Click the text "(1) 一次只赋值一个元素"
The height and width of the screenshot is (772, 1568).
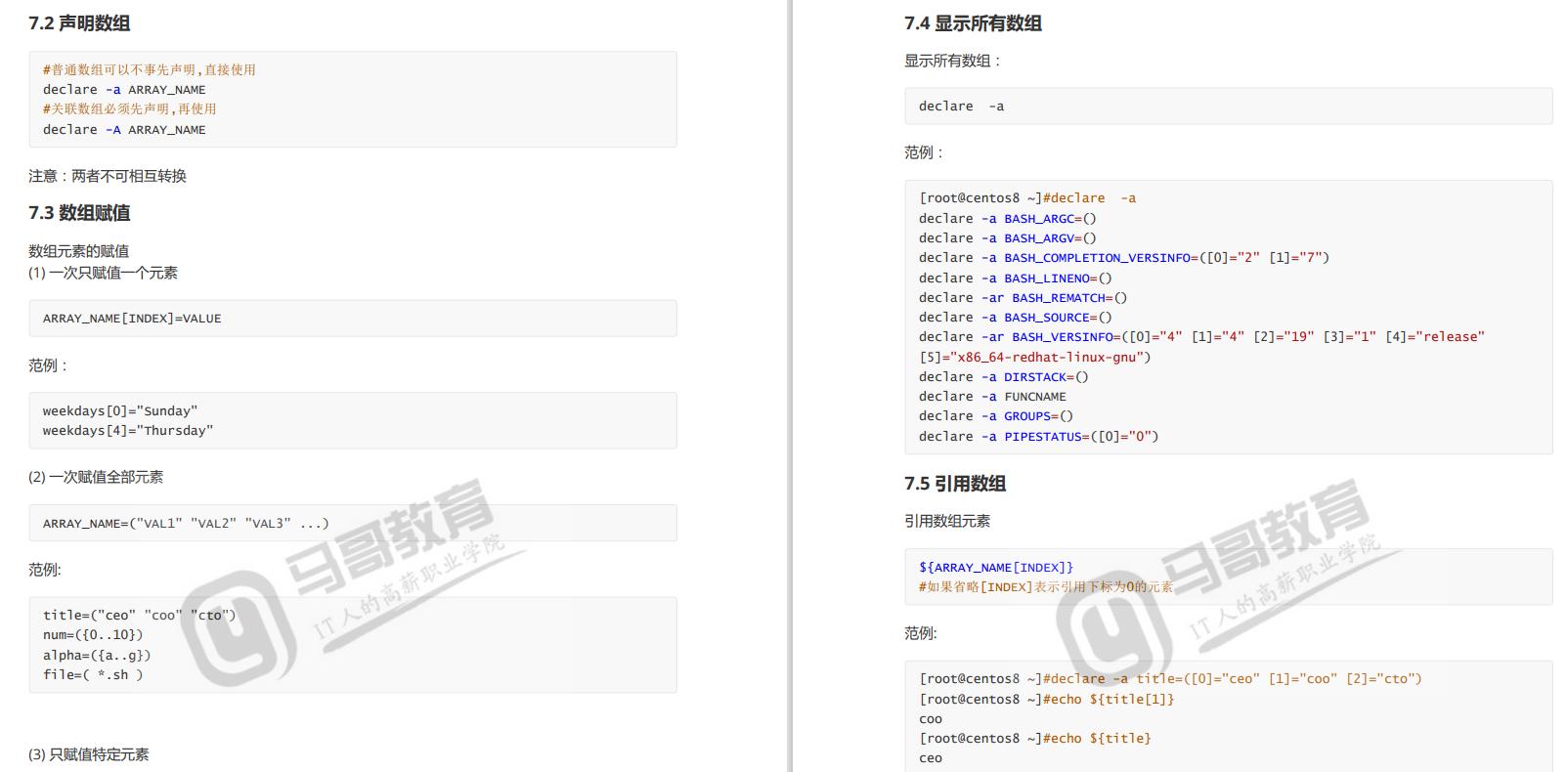point(103,273)
